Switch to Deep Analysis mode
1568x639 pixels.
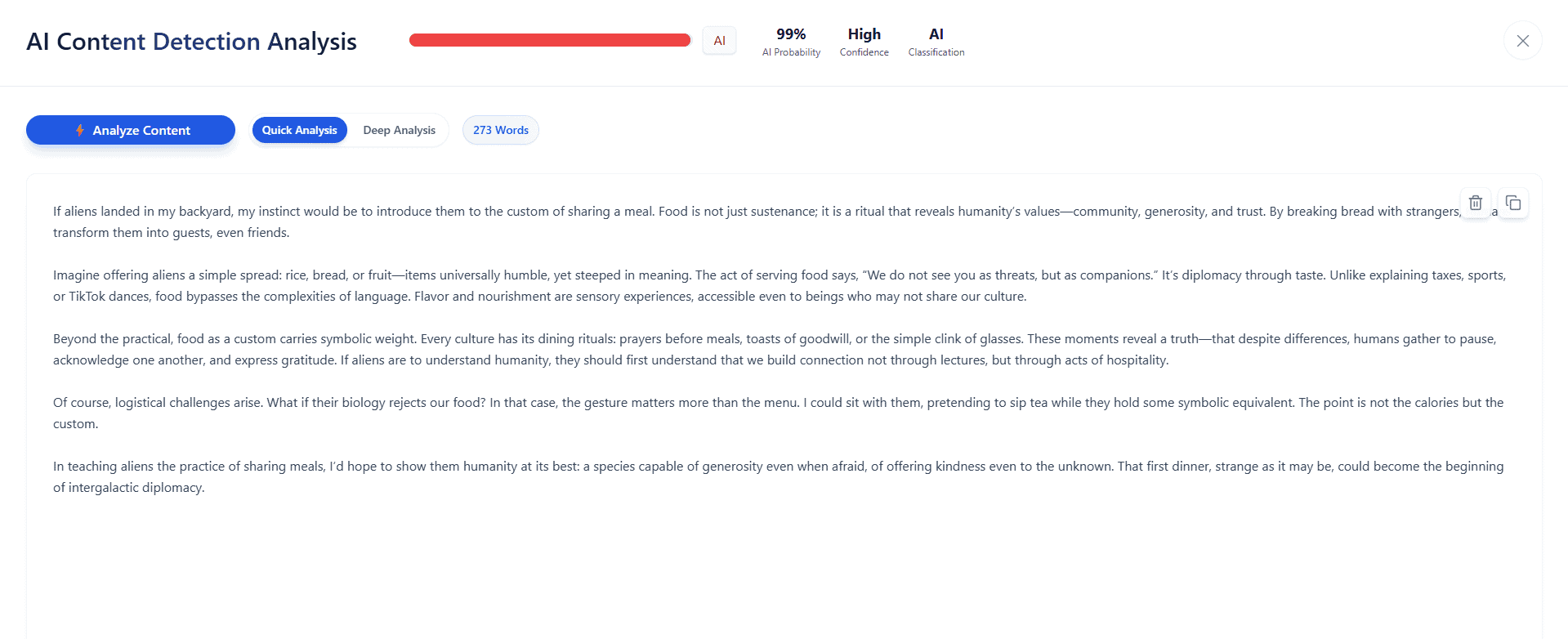pyautogui.click(x=399, y=130)
